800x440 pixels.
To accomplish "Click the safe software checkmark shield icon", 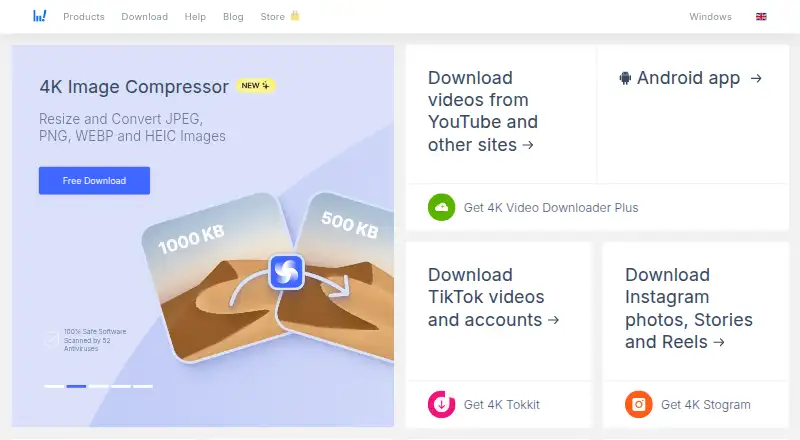I will [51, 339].
